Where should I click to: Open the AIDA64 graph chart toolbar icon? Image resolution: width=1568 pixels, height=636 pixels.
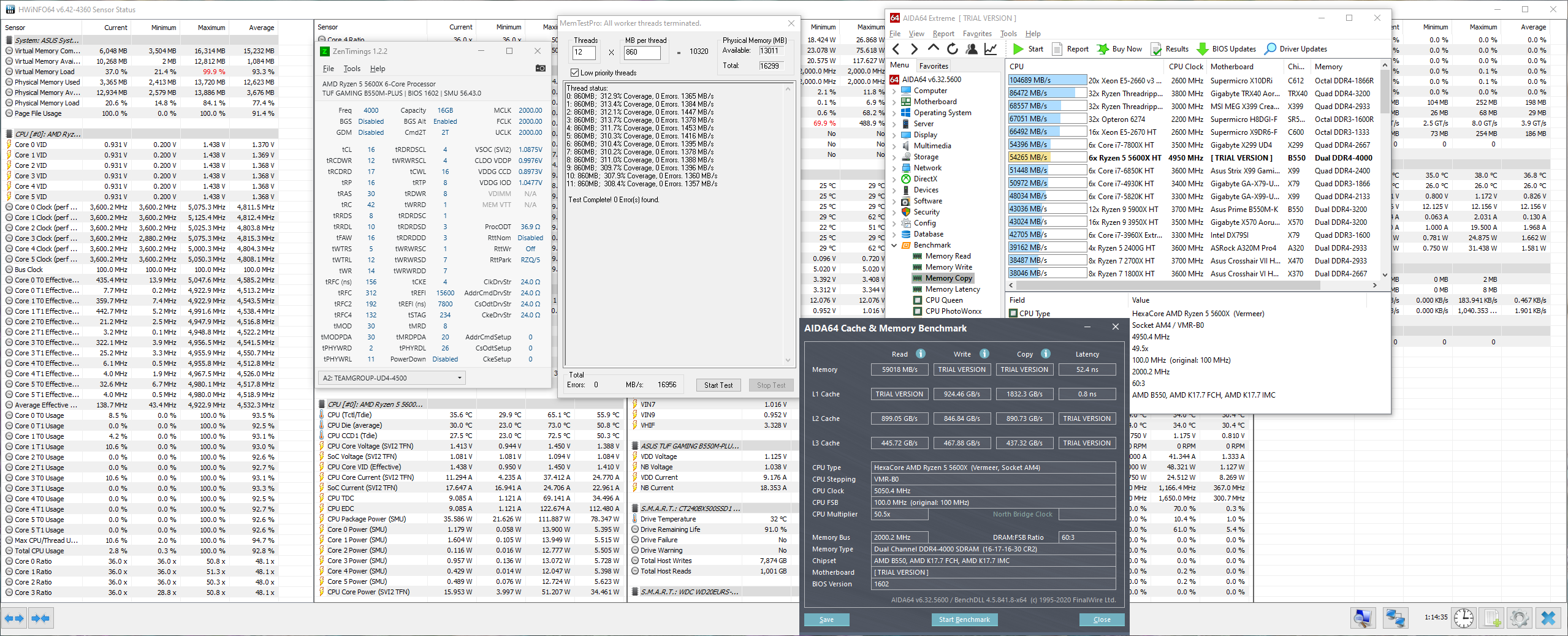click(x=991, y=49)
